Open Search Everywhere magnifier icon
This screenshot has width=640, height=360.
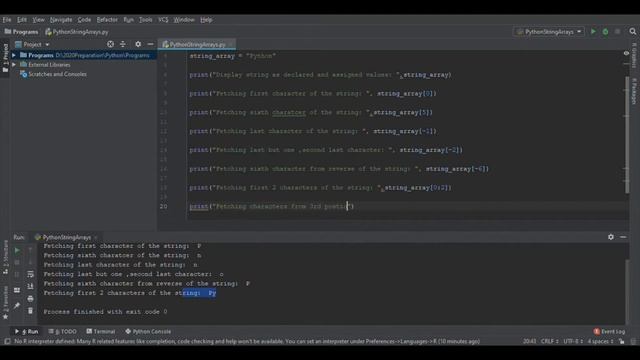(633, 31)
